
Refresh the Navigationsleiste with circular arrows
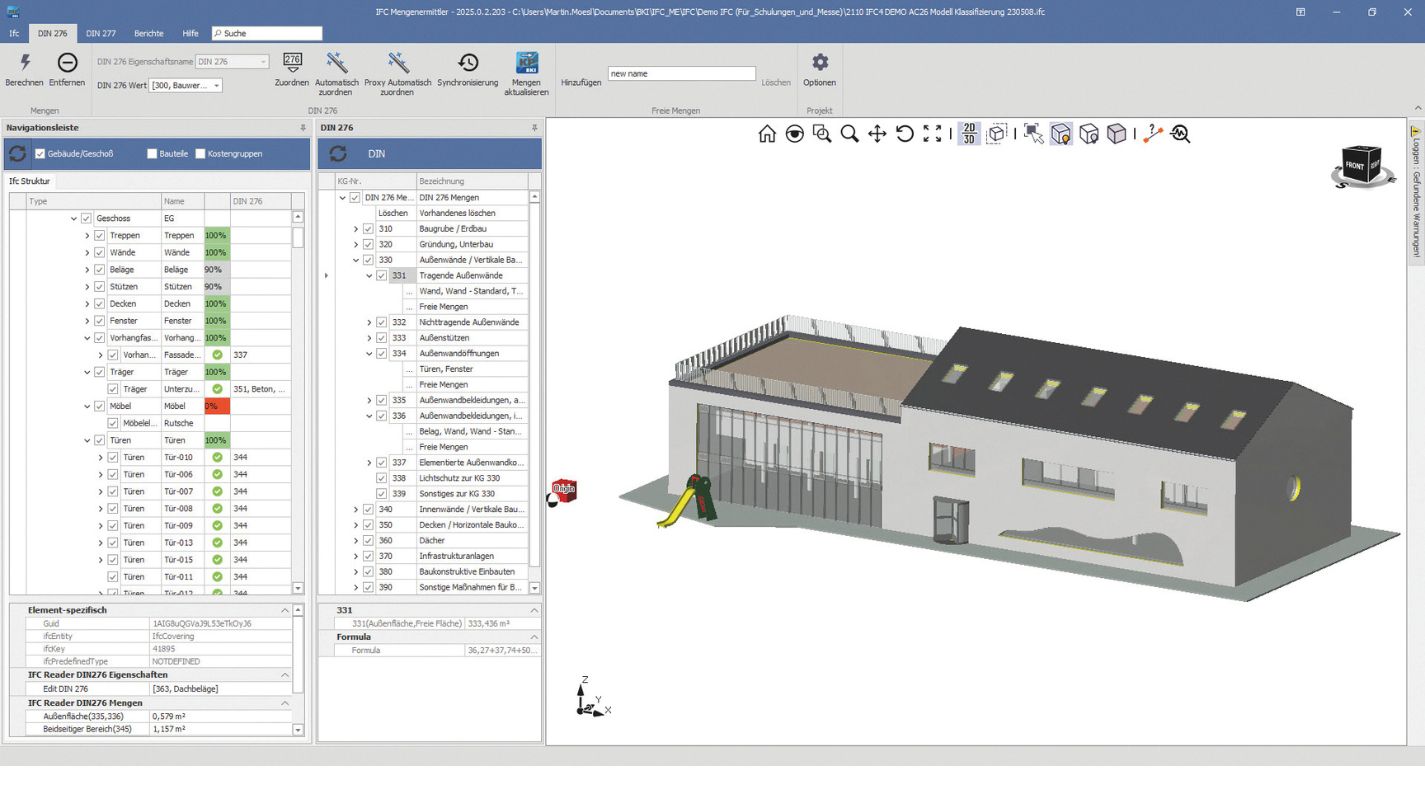pos(18,154)
